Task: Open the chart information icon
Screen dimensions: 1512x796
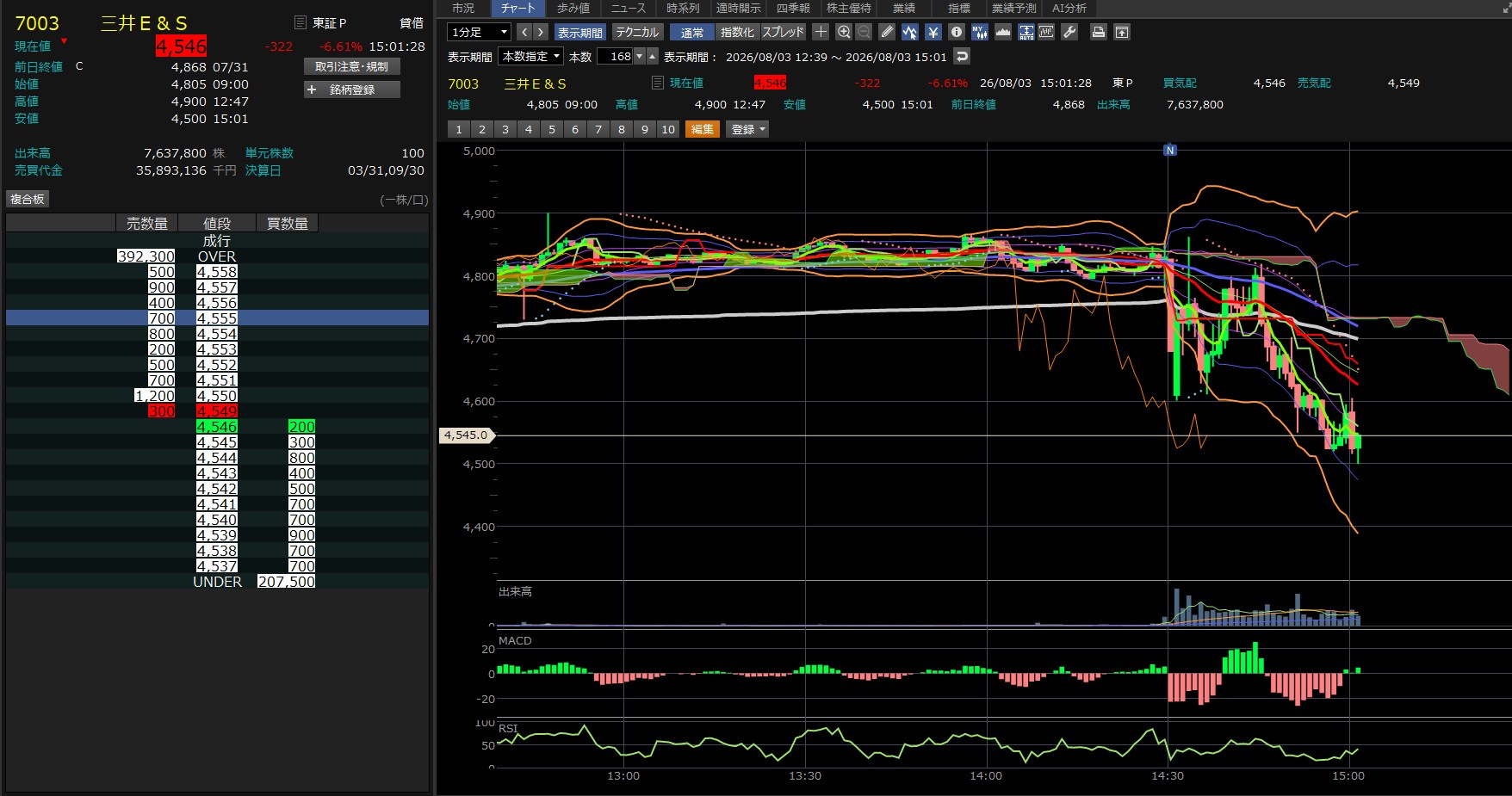Action: coord(957,32)
